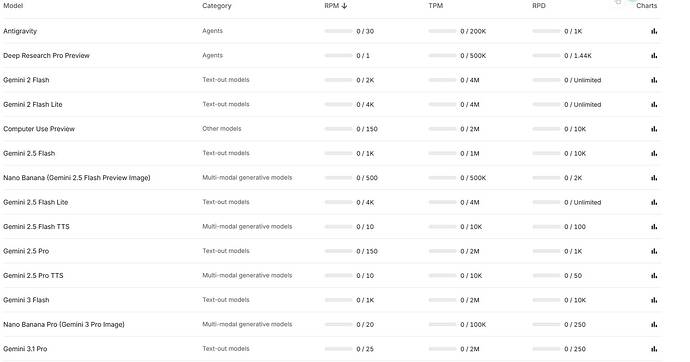Sort table by RPD column header
Viewport: 690px width, 362px height.
click(x=539, y=6)
